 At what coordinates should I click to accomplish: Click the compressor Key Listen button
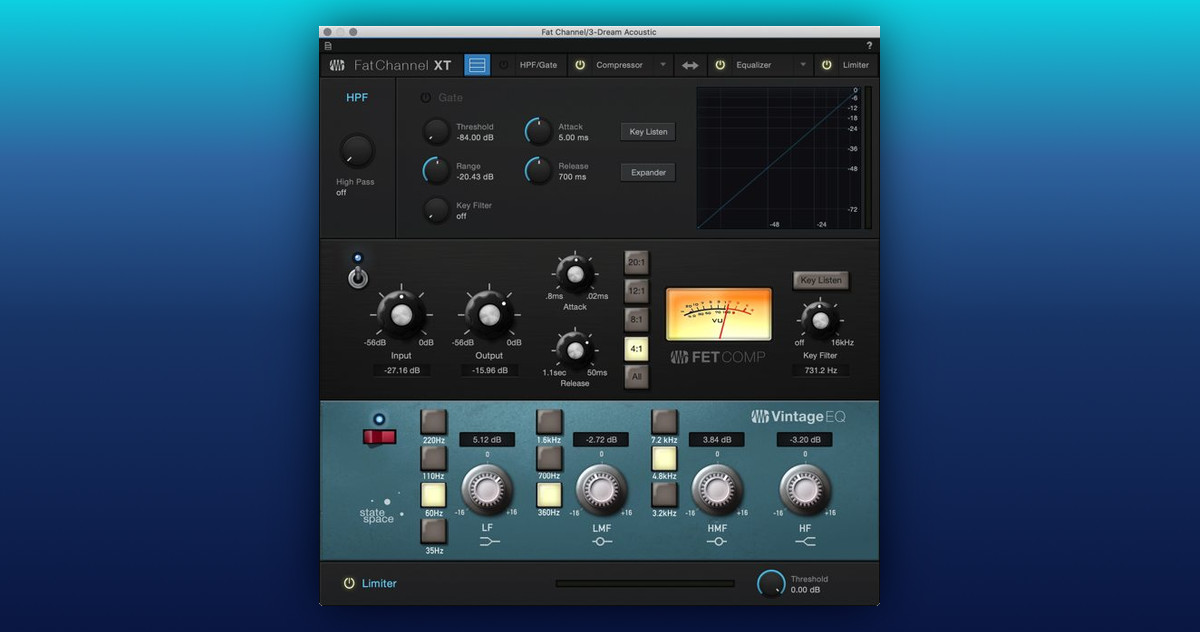tap(821, 280)
